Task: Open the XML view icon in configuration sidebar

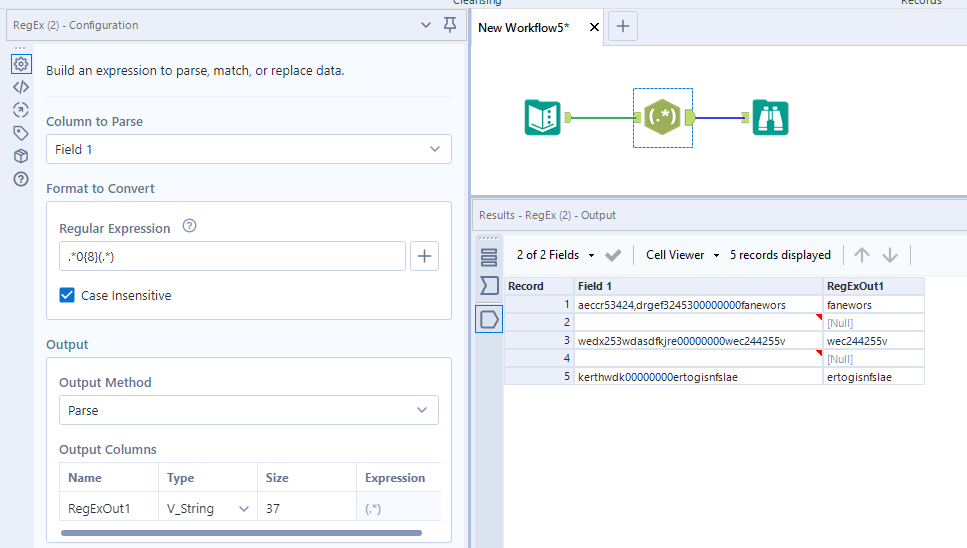Action: (x=20, y=86)
